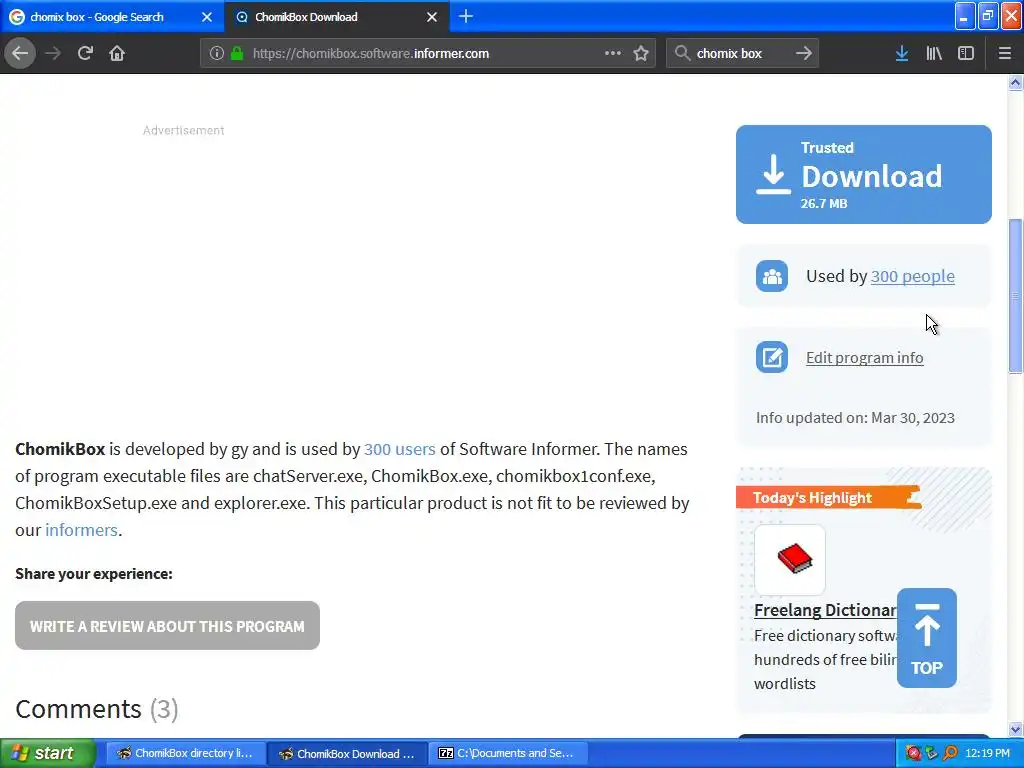The width and height of the screenshot is (1024, 768).
Task: Follow the 300 users link
Action: (x=399, y=449)
